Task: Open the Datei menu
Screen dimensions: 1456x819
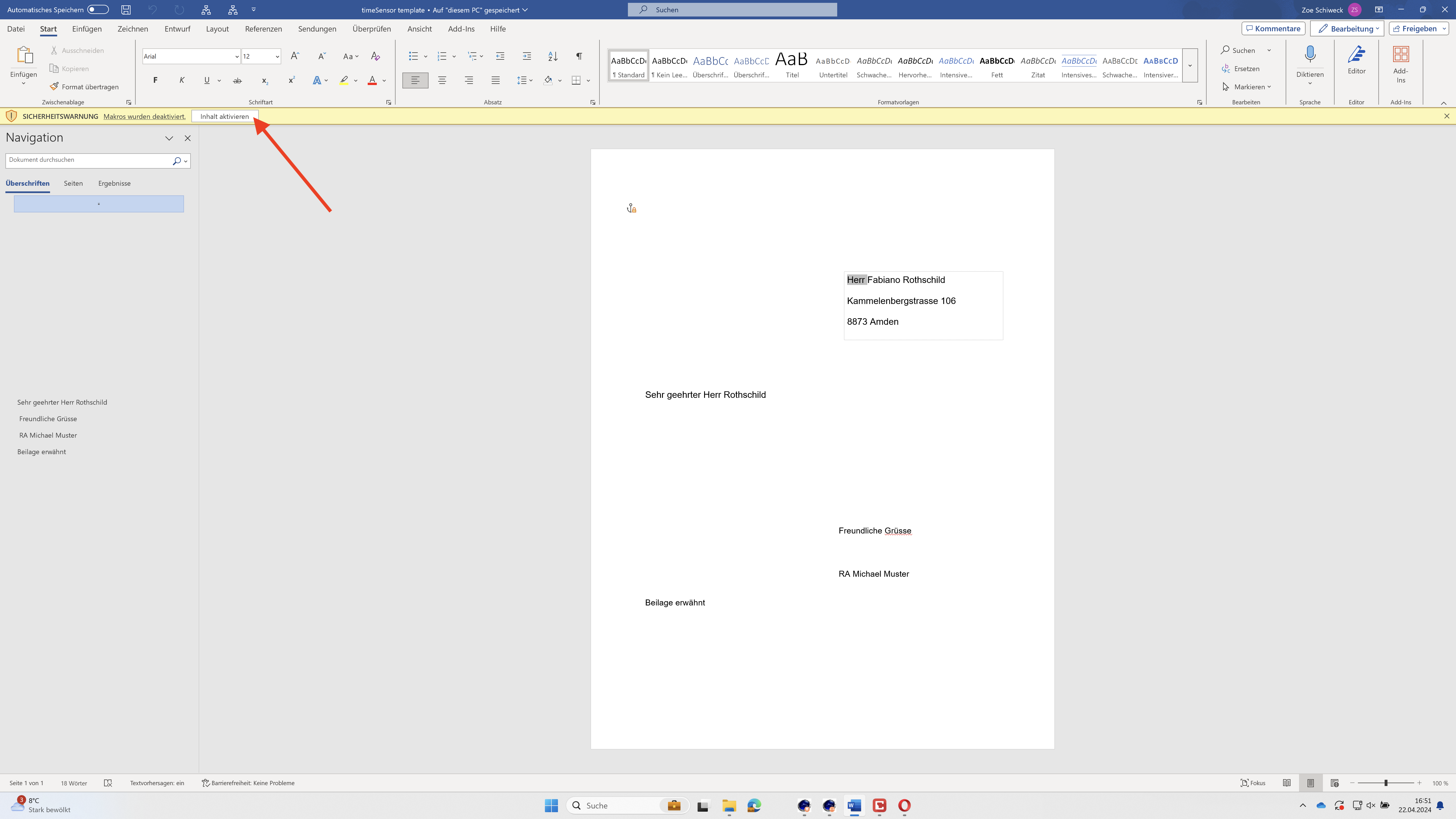Action: coord(16,29)
